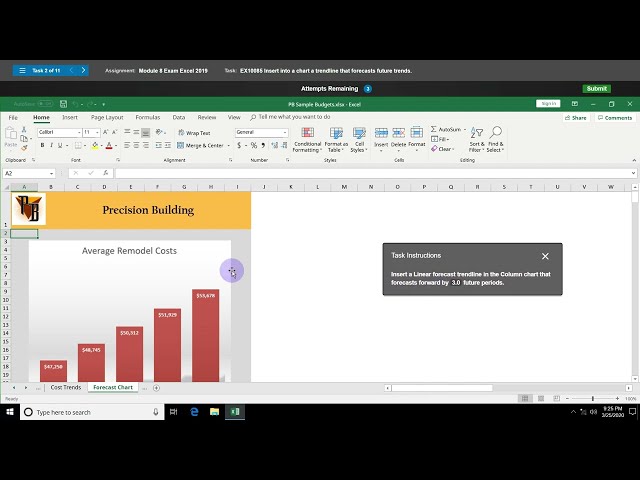Click the Increase Decimal icon

tap(275, 145)
